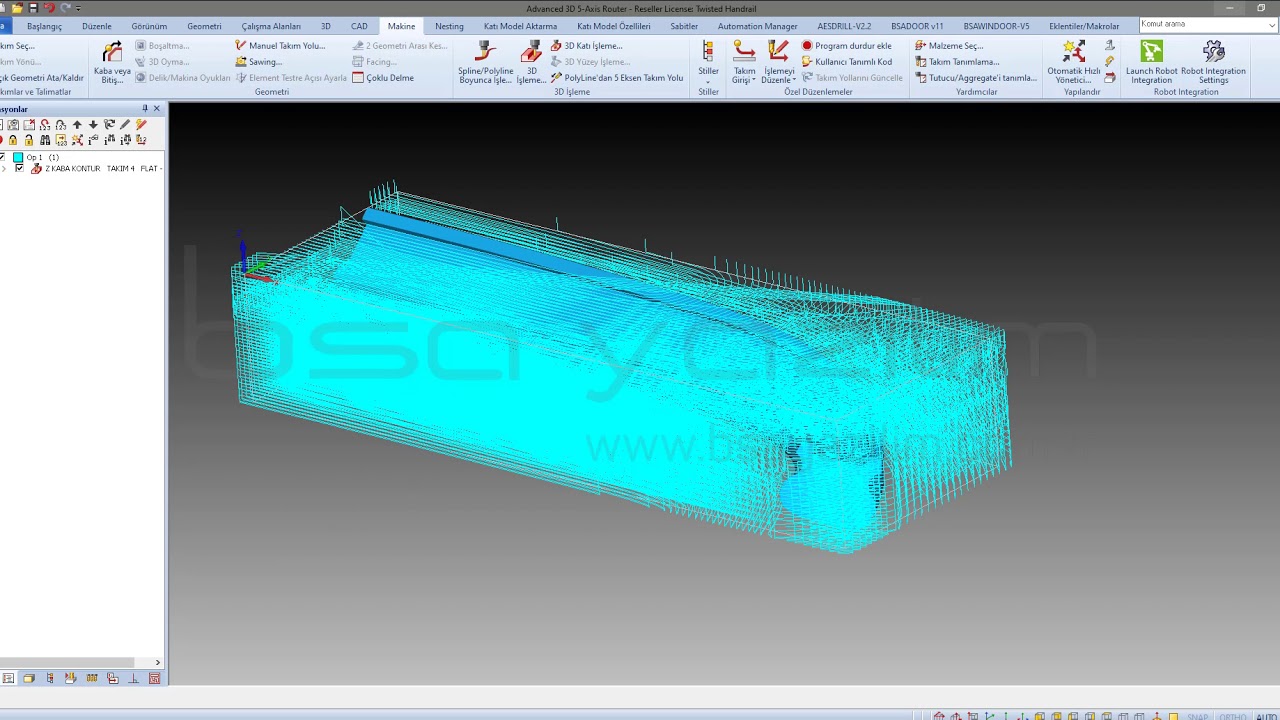1280x720 pixels.
Task: Open the Stiller ribbon button
Action: click(x=708, y=61)
